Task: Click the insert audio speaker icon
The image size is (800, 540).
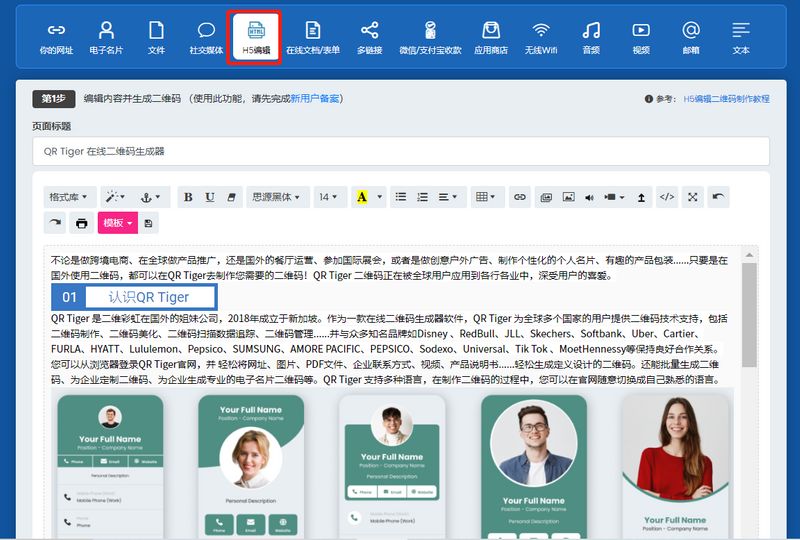Action: coord(589,197)
